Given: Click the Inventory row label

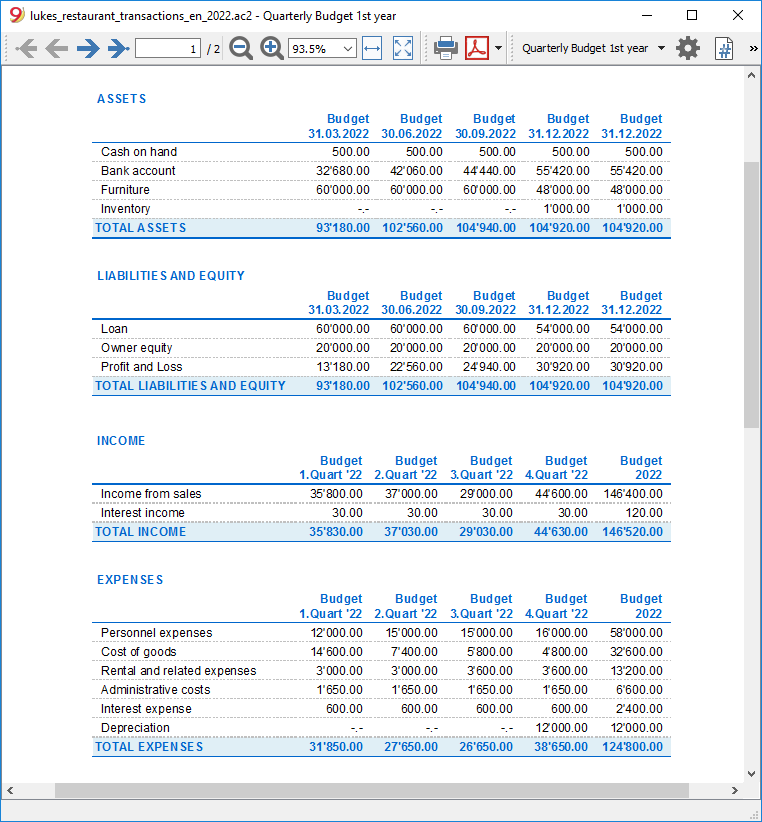Looking at the screenshot, I should tap(125, 209).
